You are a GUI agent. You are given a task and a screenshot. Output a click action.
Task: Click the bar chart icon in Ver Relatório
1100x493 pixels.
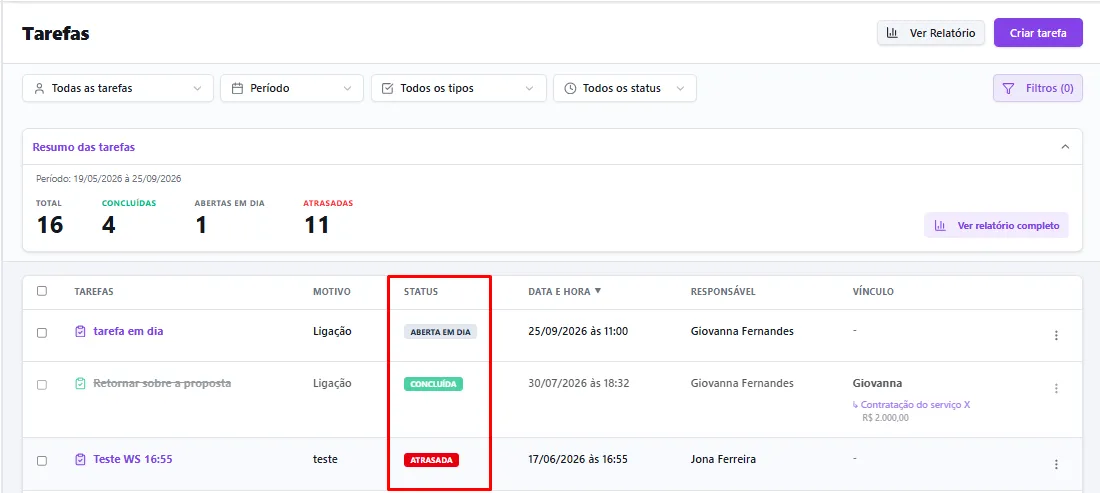(x=893, y=33)
